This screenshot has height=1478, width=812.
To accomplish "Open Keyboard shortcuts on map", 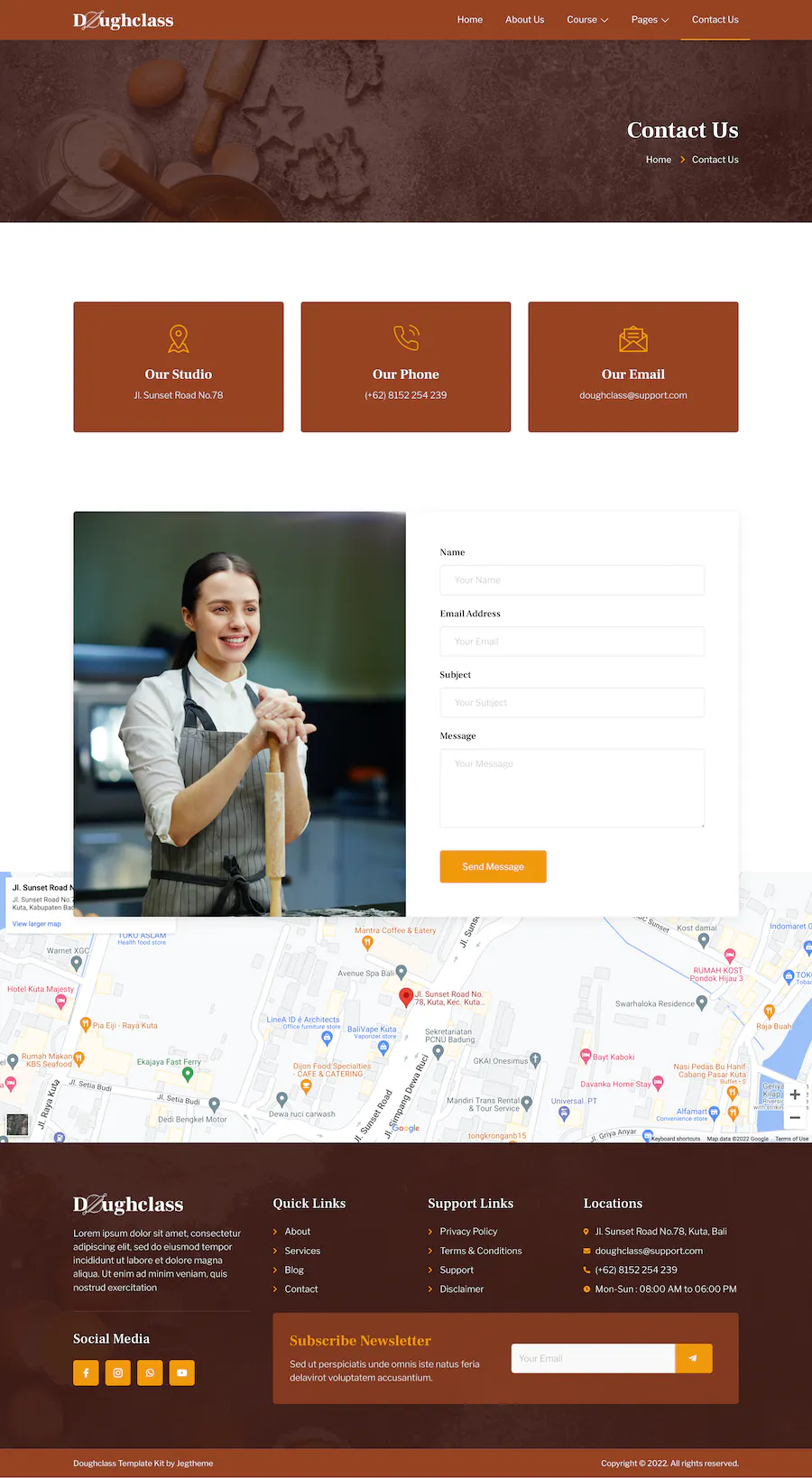I will coord(676,1139).
